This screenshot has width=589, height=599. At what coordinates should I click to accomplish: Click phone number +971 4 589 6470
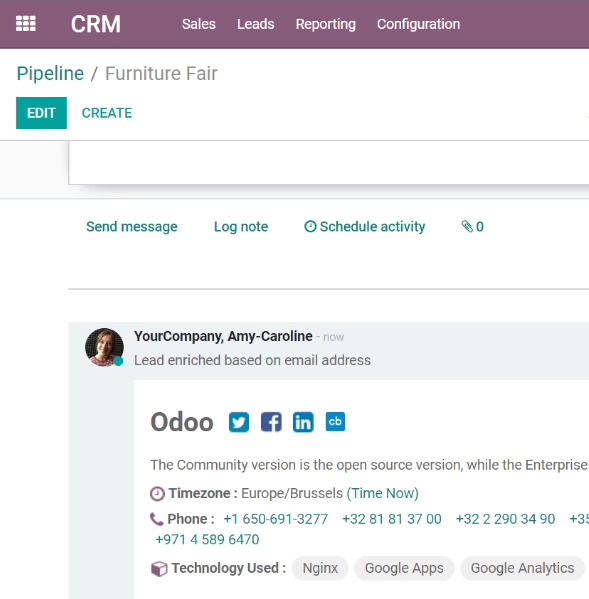tap(207, 539)
